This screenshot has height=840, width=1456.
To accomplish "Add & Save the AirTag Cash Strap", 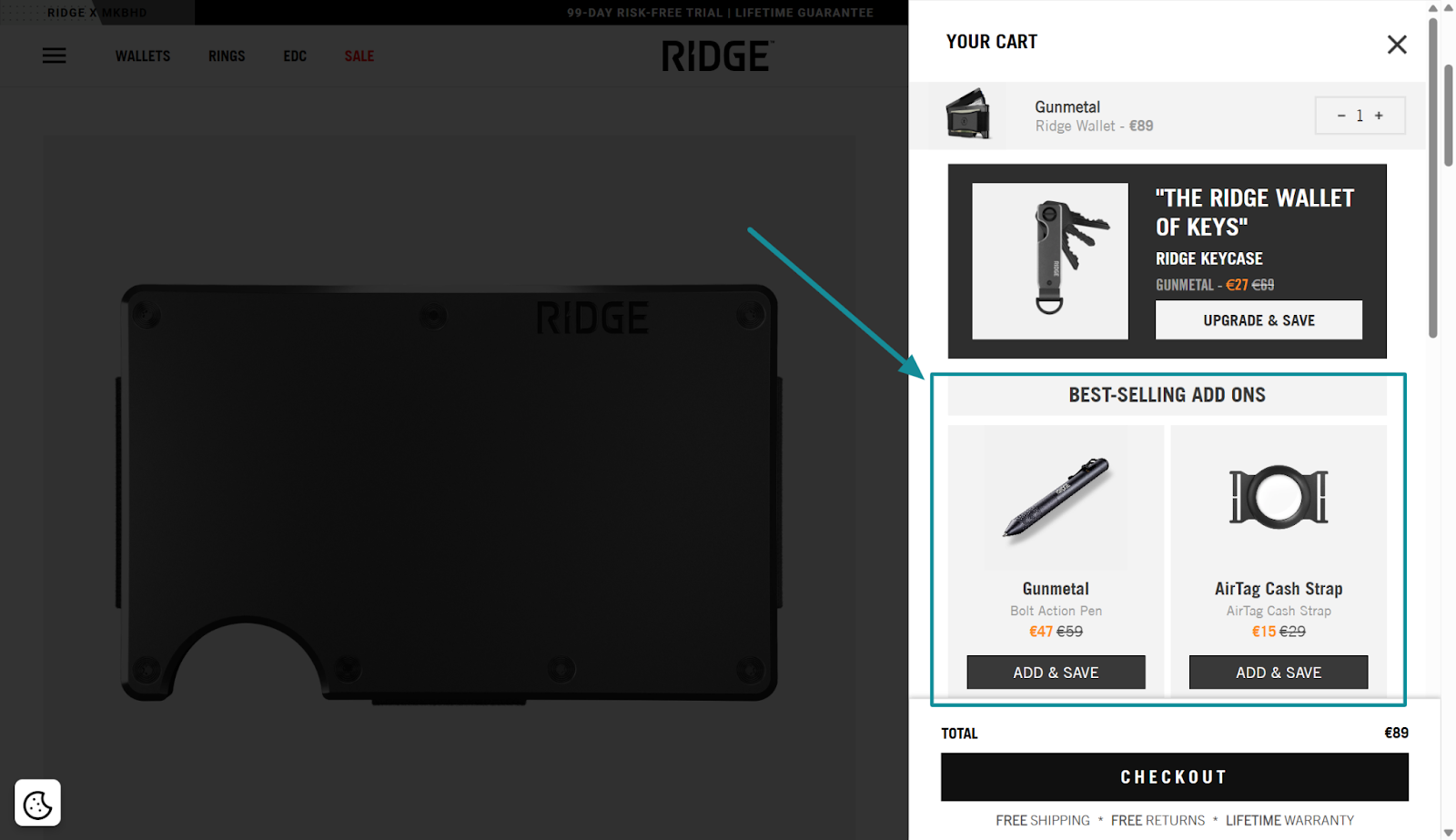I will [1279, 673].
